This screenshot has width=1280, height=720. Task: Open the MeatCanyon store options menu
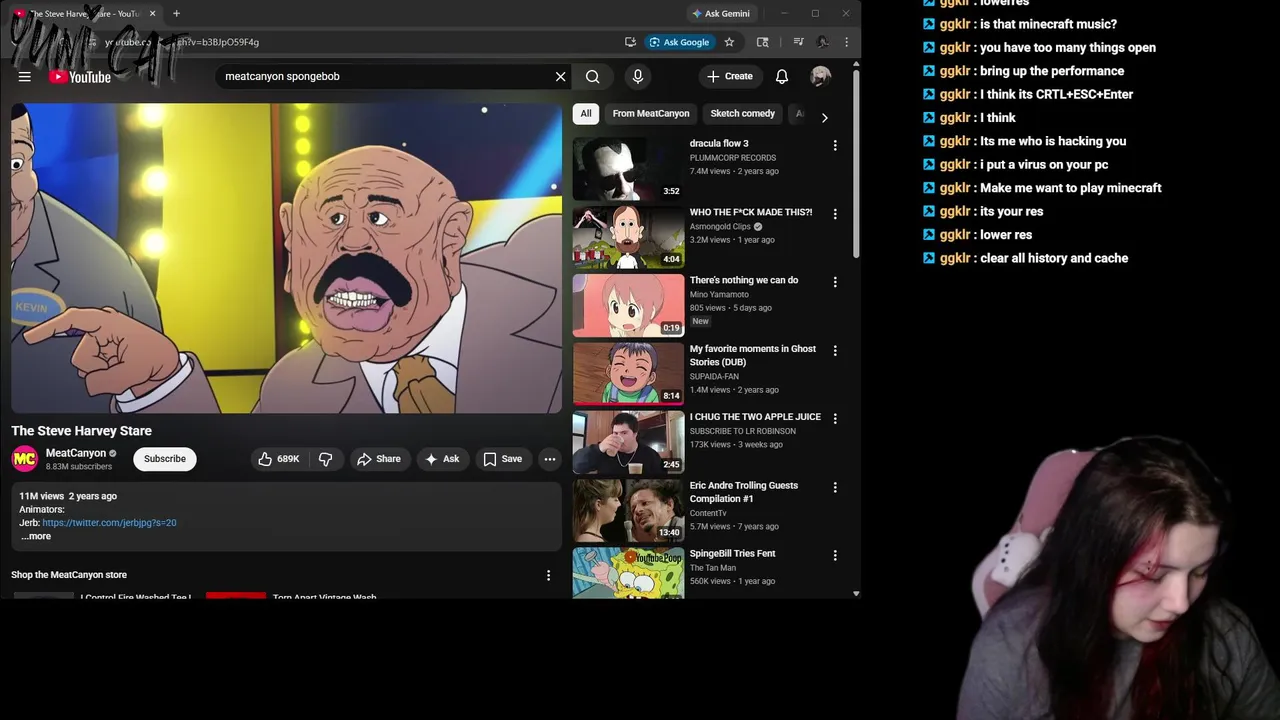[x=548, y=575]
